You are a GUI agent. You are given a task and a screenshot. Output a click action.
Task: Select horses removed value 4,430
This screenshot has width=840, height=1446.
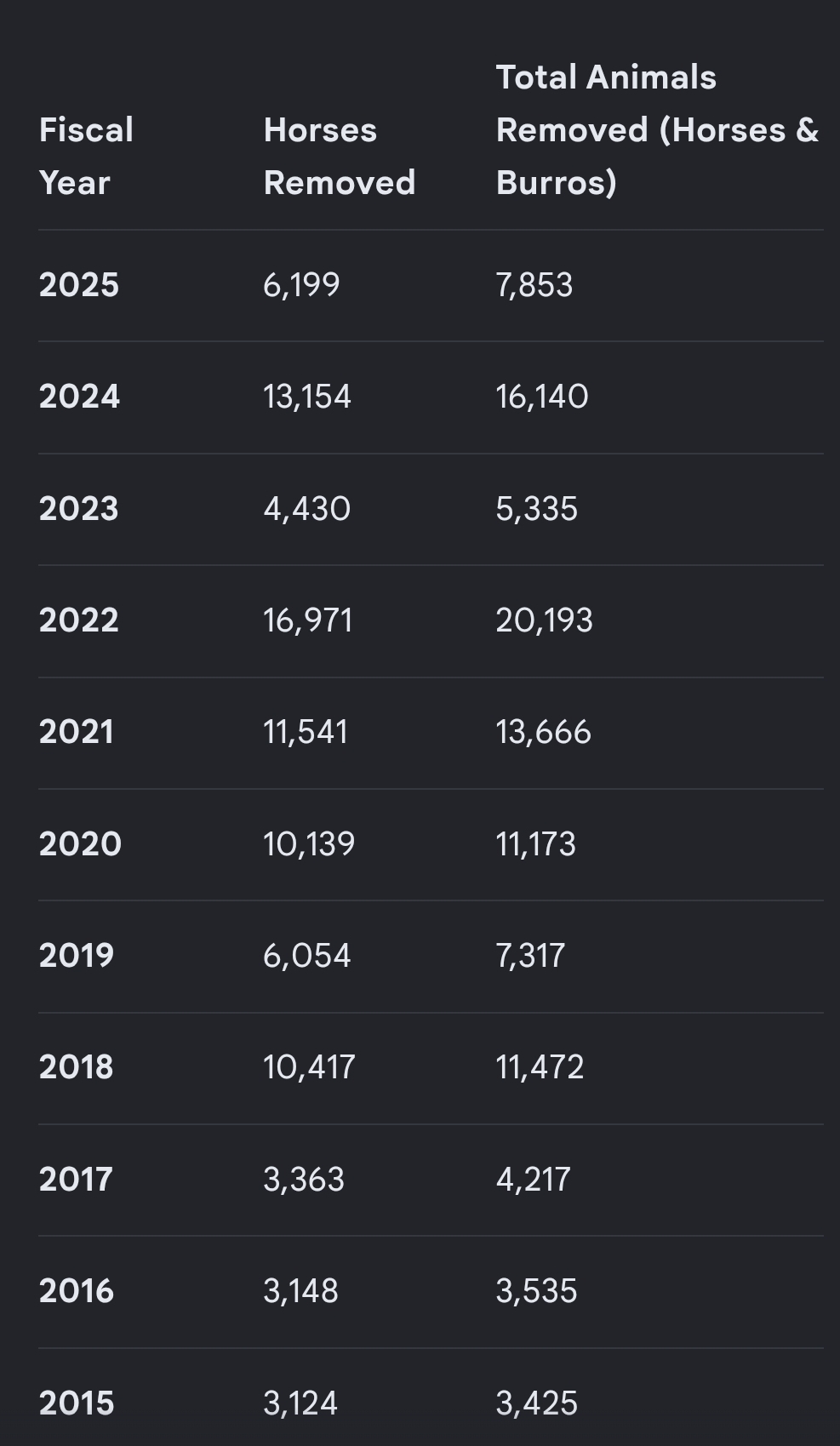click(x=307, y=509)
